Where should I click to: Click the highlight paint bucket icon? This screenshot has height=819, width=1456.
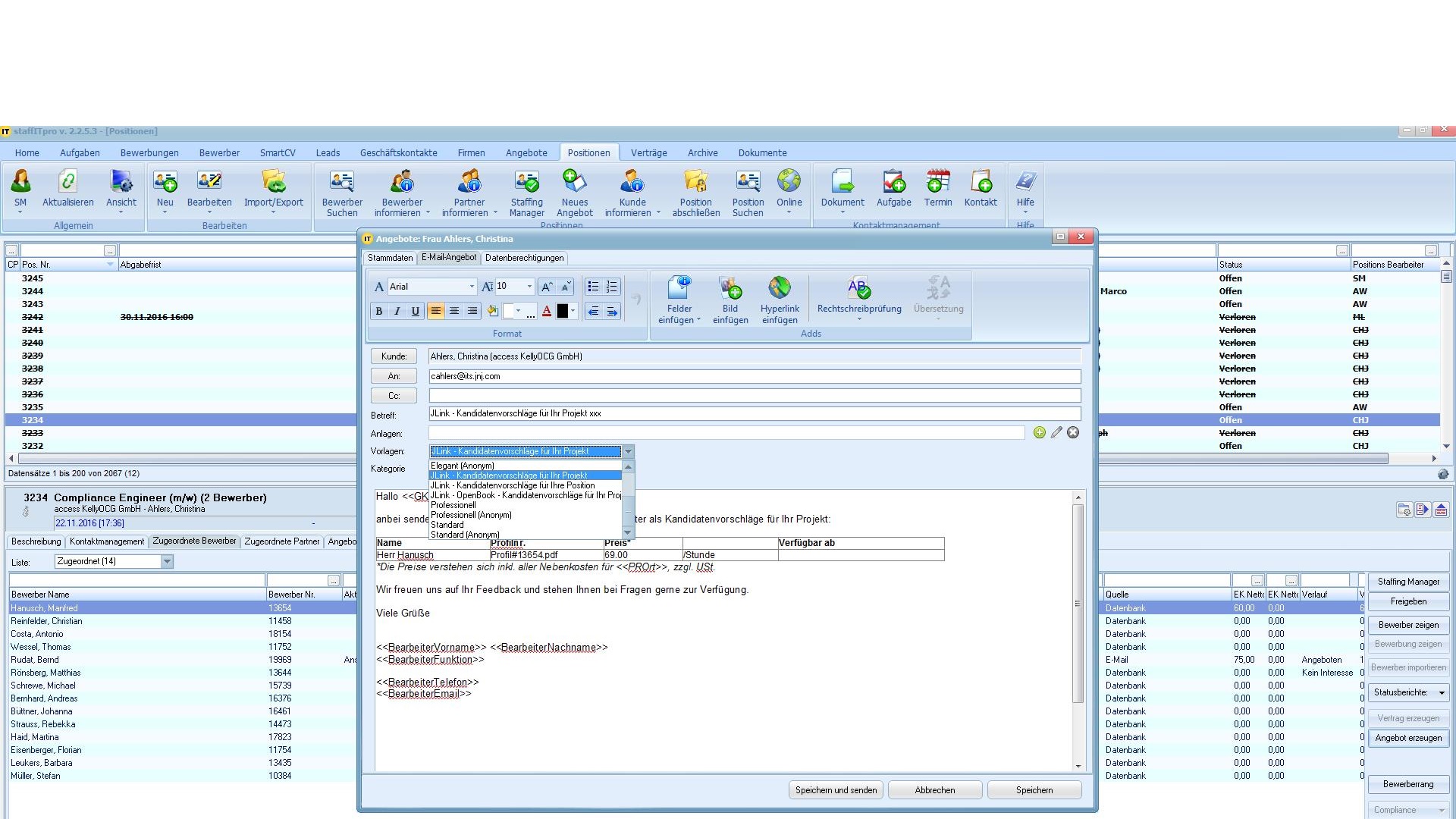click(493, 311)
